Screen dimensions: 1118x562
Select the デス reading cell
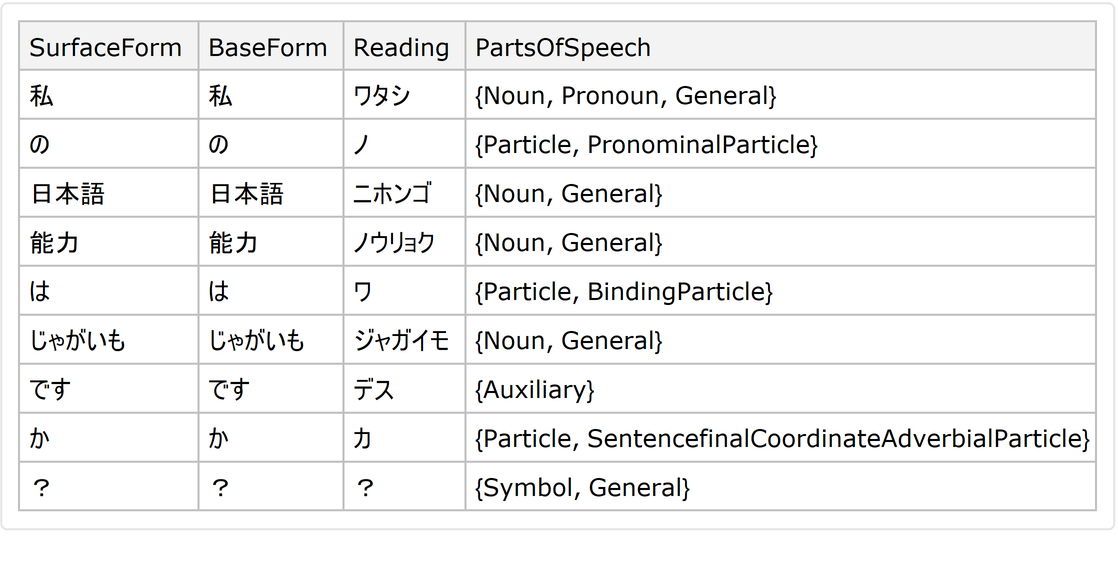coord(374,390)
